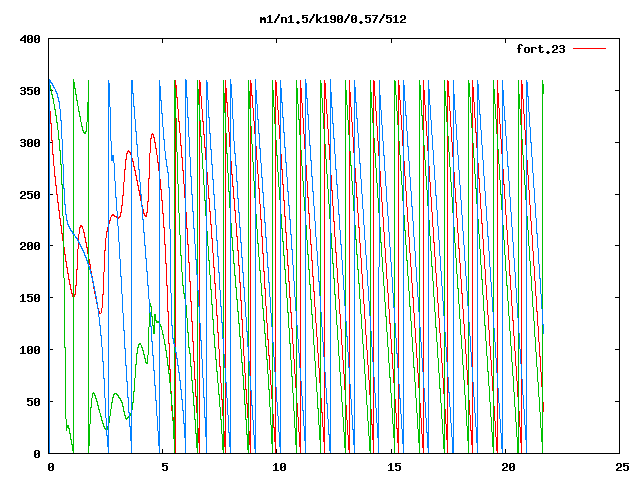This screenshot has height=480, width=640.
Task: Click y-axis label 200
Action: [30, 246]
